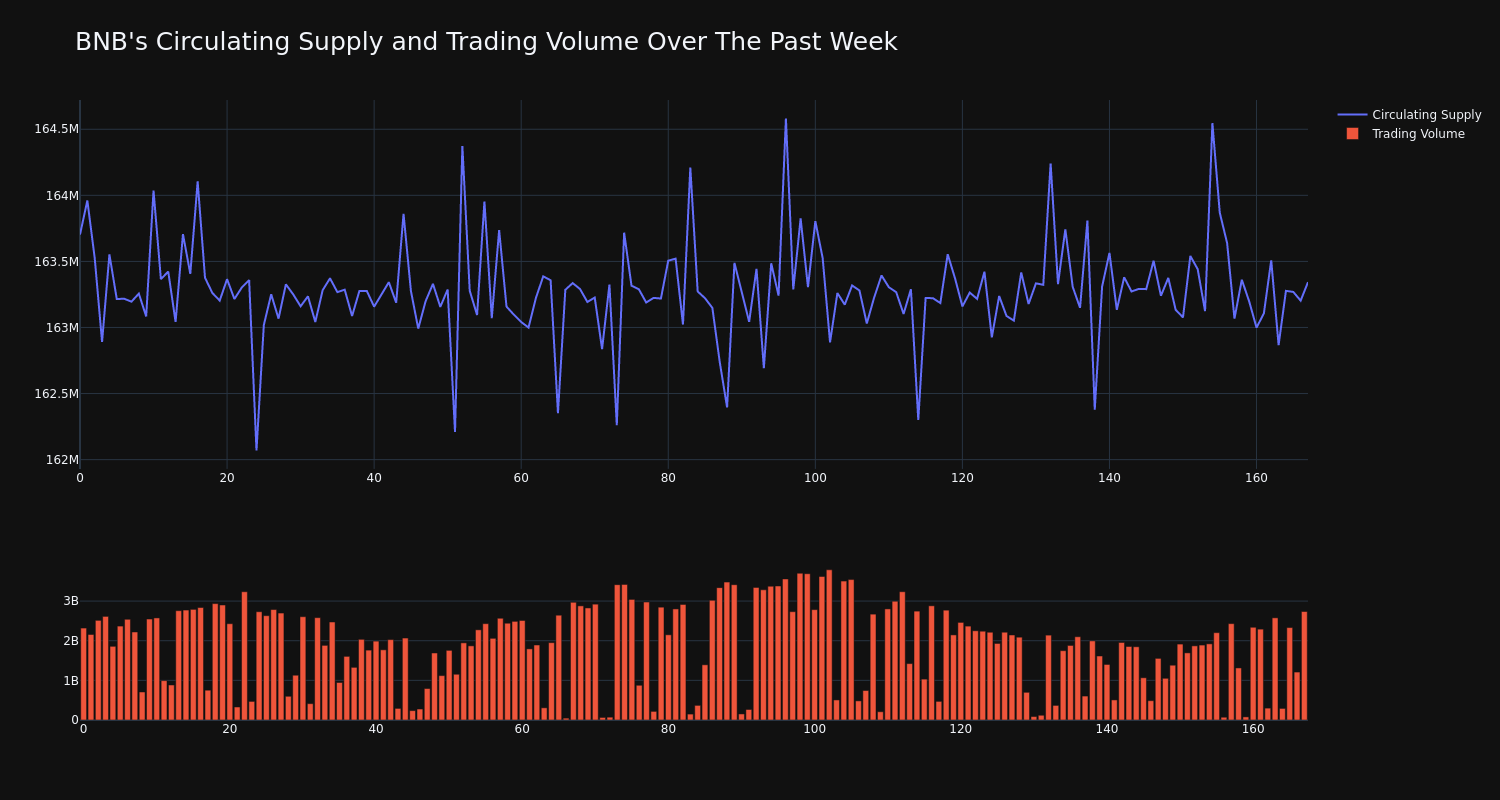Click the chart title about BNB's supply
Screen dimensions: 1500x800
point(486,42)
